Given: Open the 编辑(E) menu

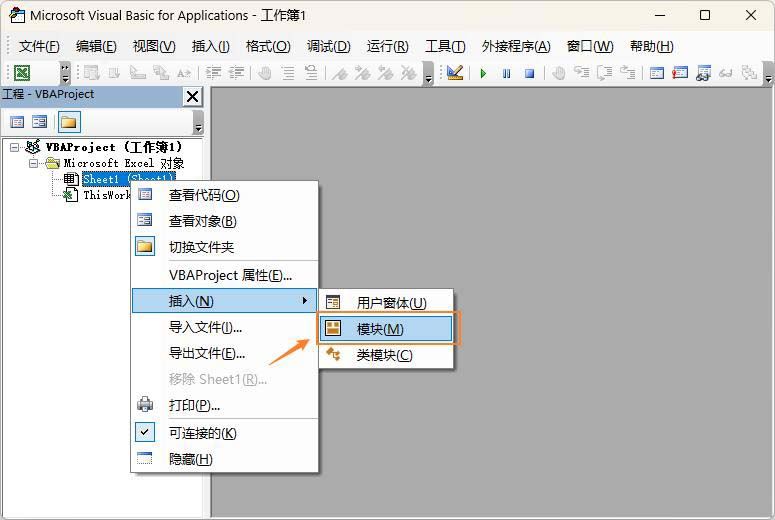Looking at the screenshot, I should pos(96,46).
